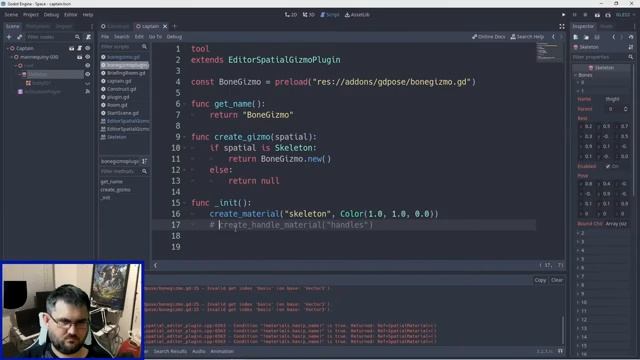Switch to the Construct scene tab

[116, 27]
